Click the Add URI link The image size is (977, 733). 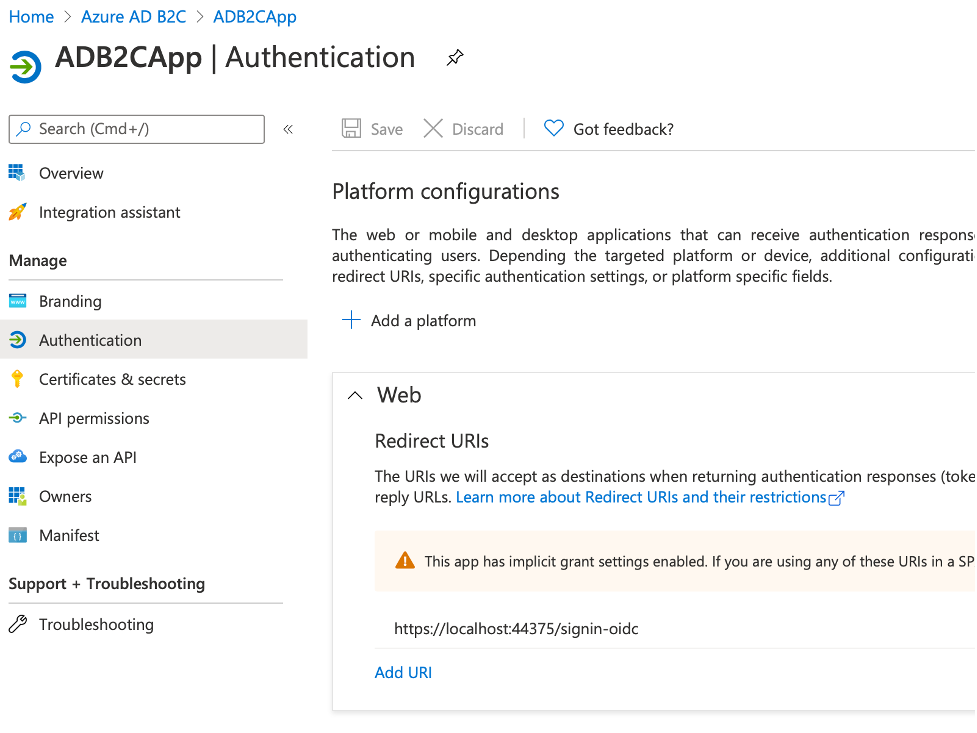[403, 672]
